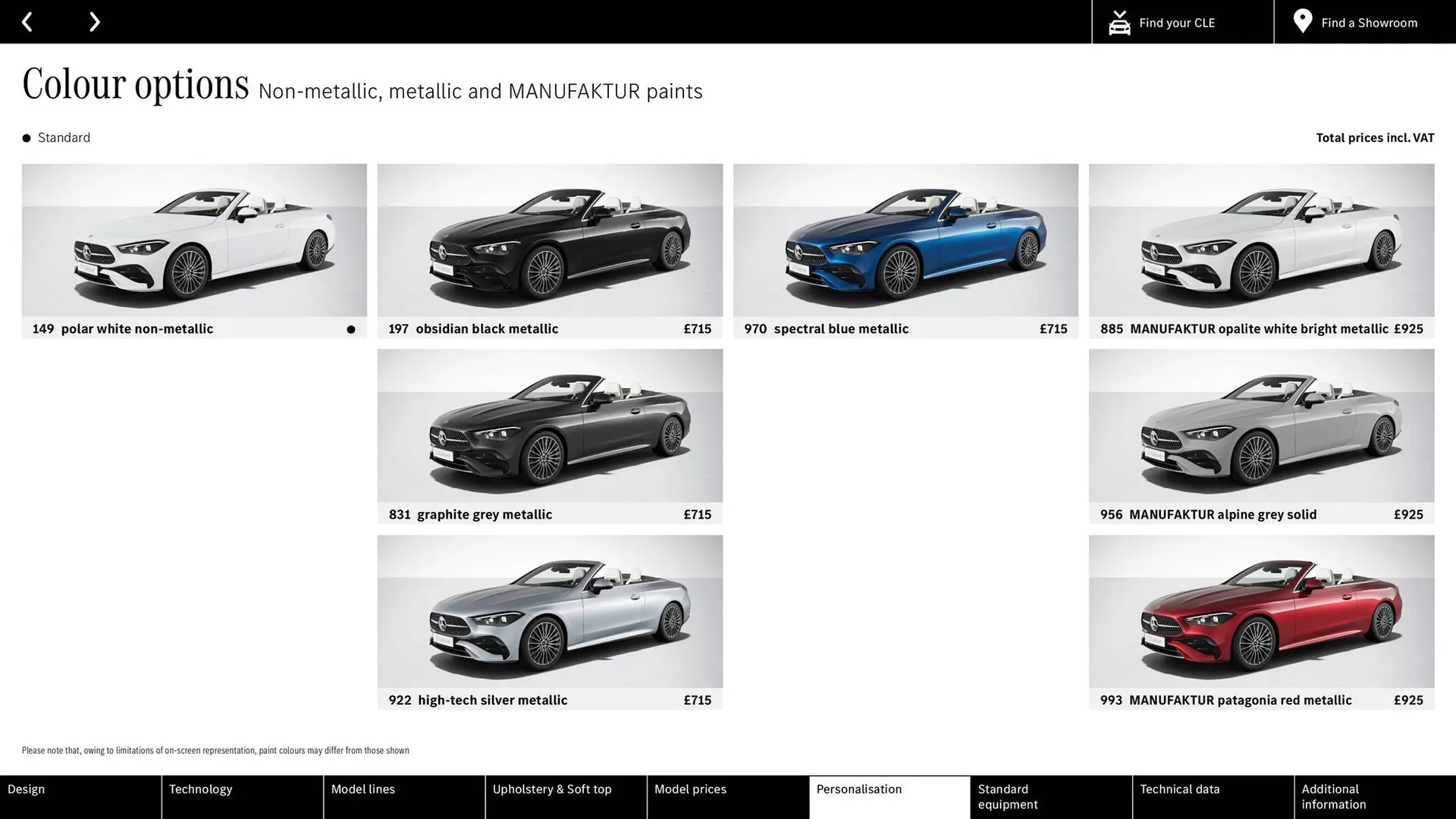The image size is (1456, 819).
Task: Click the Find a Showroom link
Action: click(x=1369, y=23)
